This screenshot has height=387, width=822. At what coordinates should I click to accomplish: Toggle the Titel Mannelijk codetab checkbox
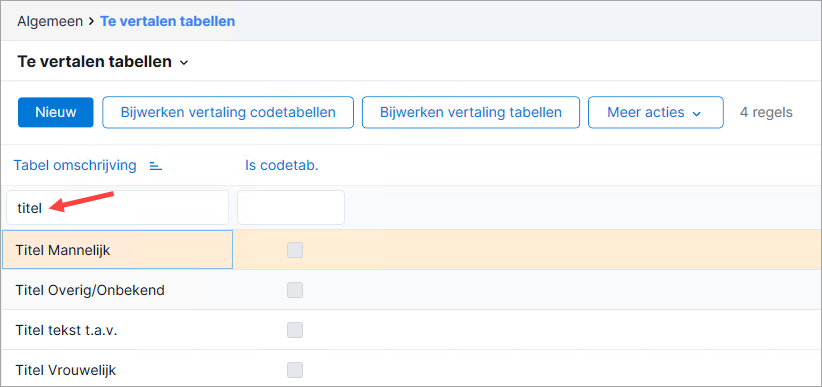pos(295,250)
